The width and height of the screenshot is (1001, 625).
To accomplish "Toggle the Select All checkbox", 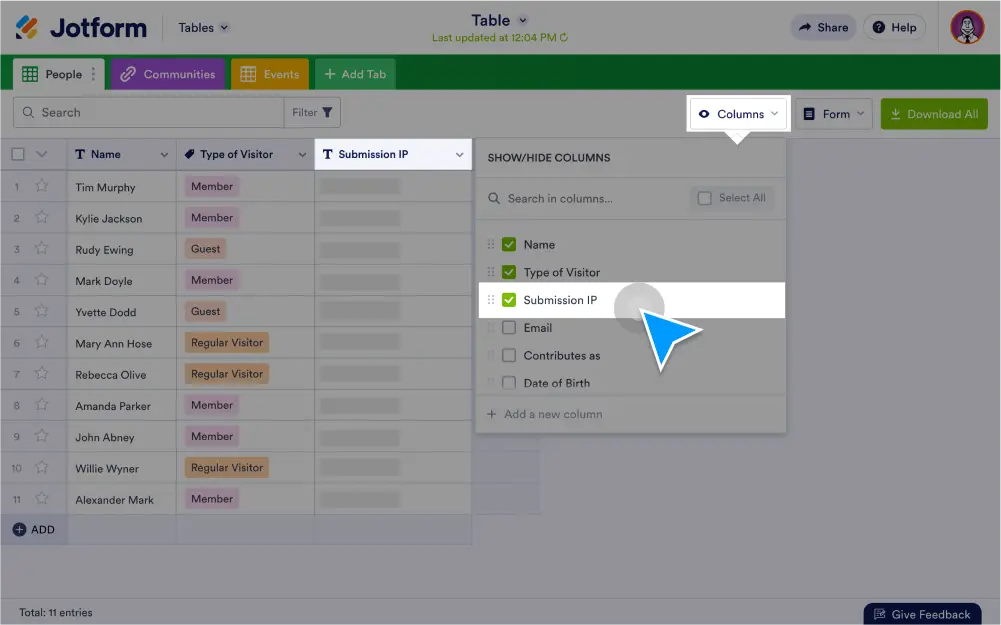I will click(705, 198).
